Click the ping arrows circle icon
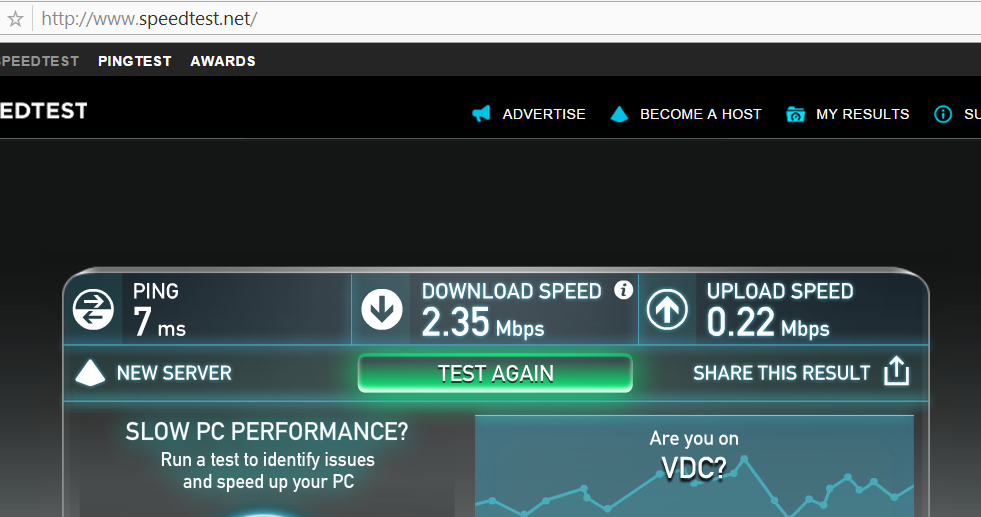This screenshot has width=981, height=517. coord(93,309)
